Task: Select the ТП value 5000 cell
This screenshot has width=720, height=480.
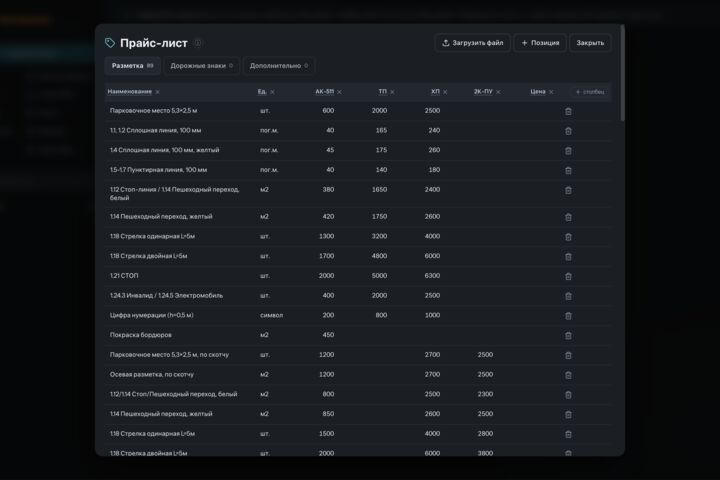Action: (379, 276)
